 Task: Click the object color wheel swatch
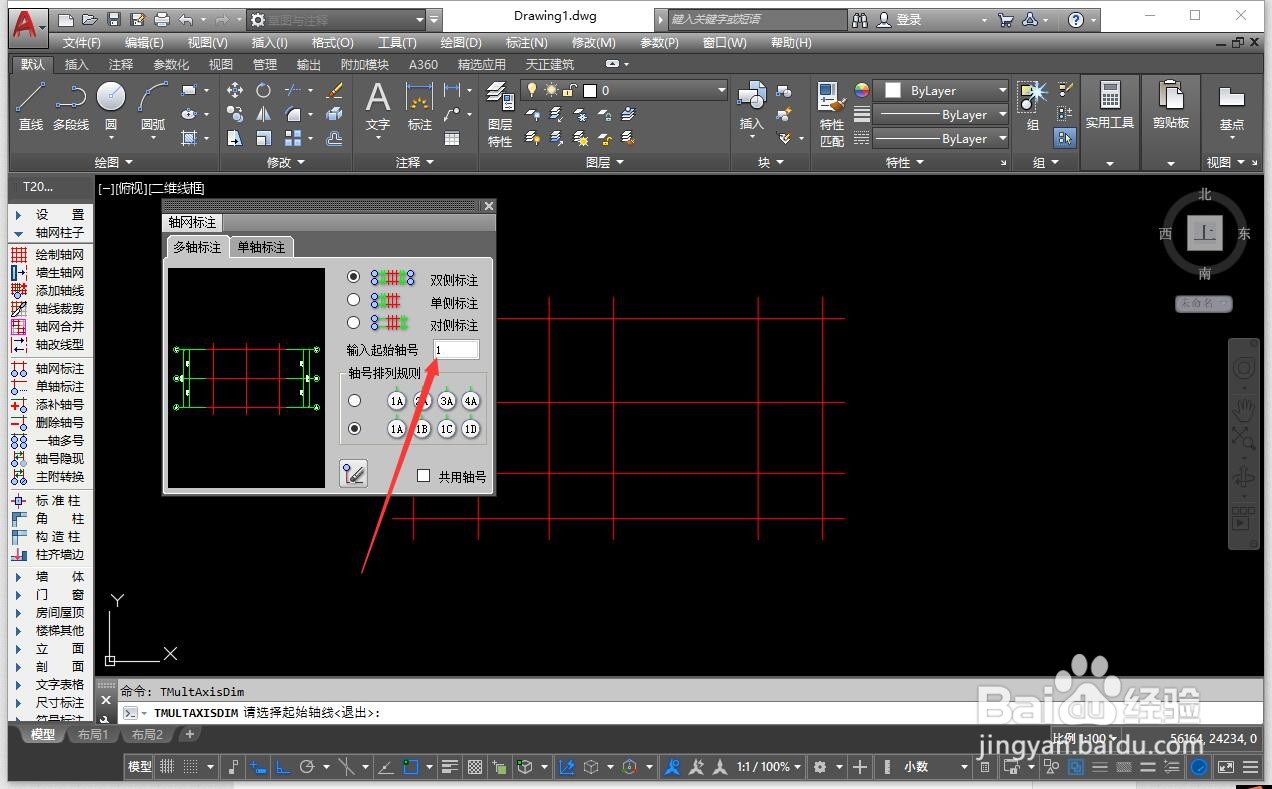click(862, 90)
